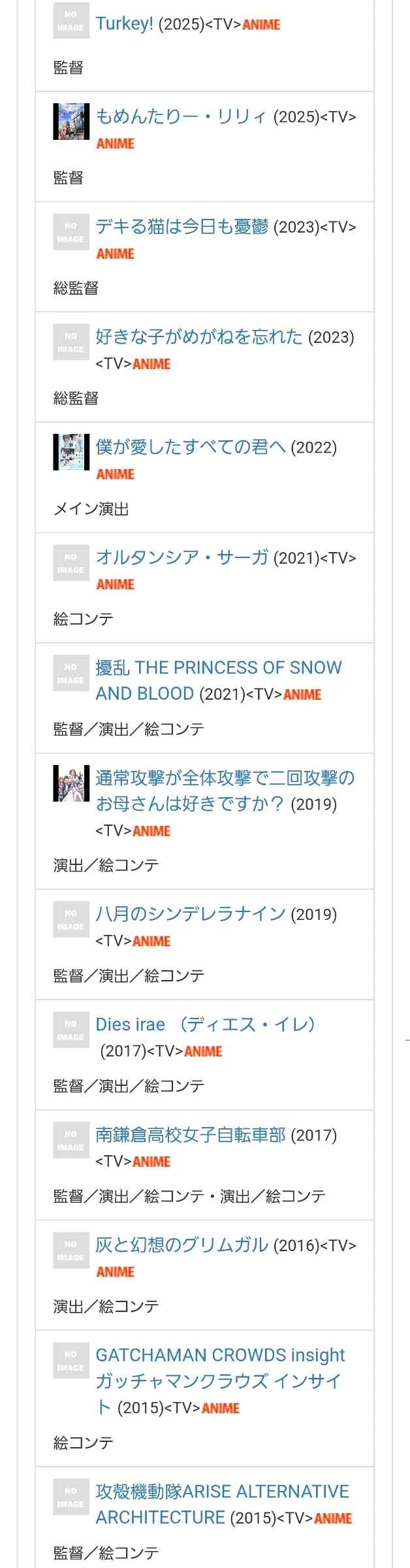The image size is (410, 1568).
Task: Click the No Image placeholder beside Turkey!
Action: pos(71,21)
